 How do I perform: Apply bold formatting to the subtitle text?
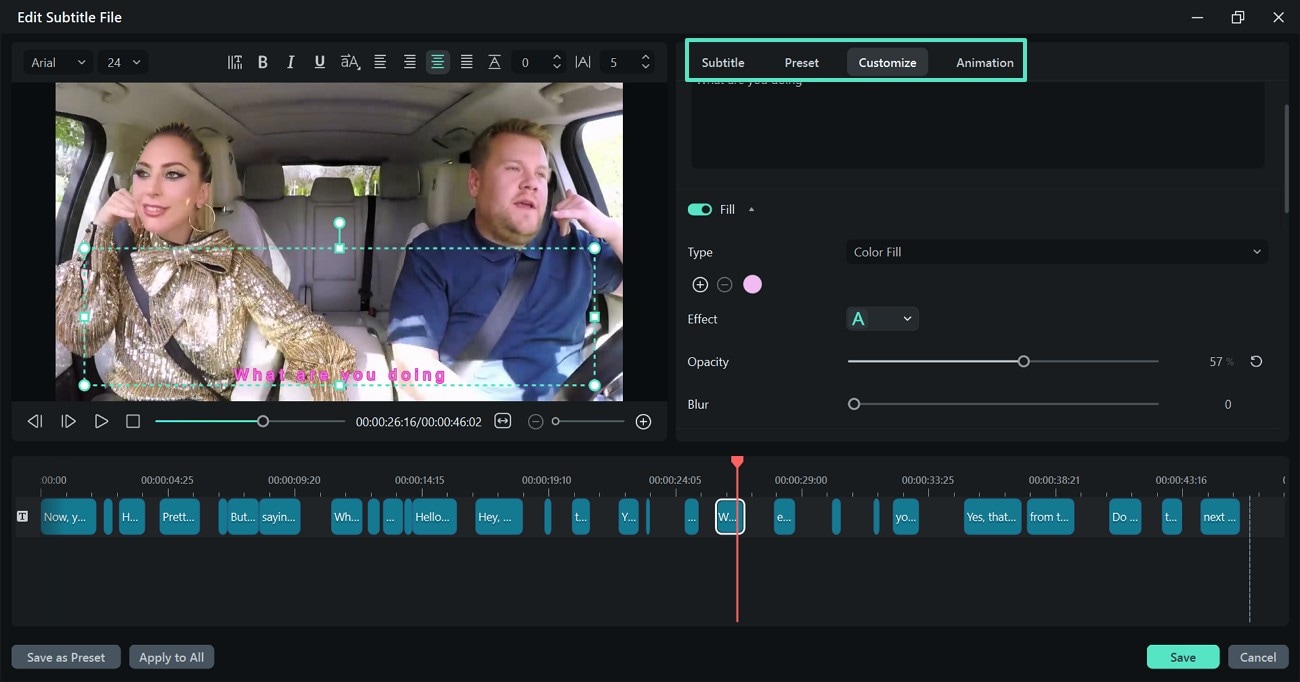click(262, 61)
